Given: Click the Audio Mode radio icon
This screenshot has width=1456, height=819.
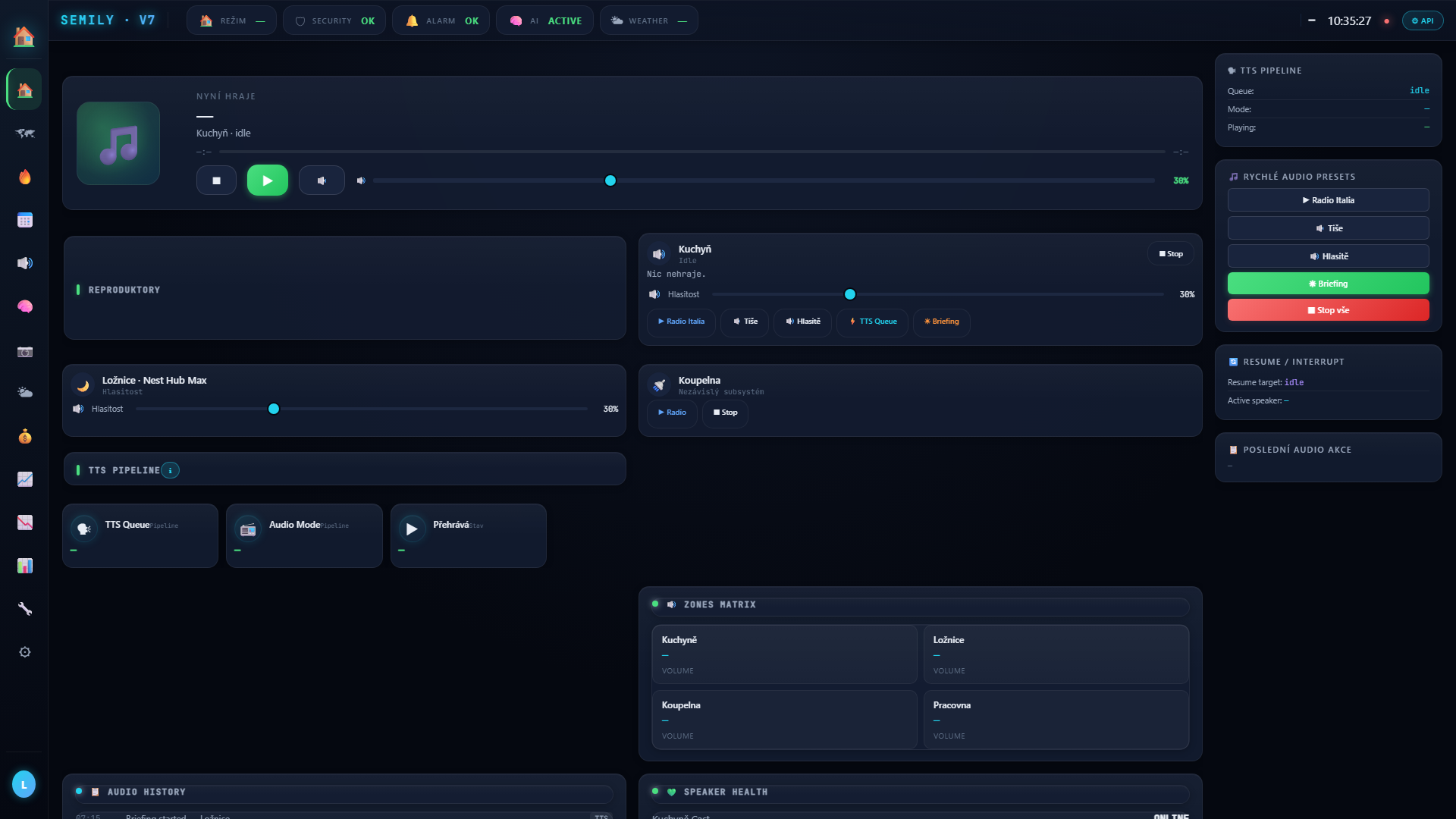Looking at the screenshot, I should [x=248, y=529].
